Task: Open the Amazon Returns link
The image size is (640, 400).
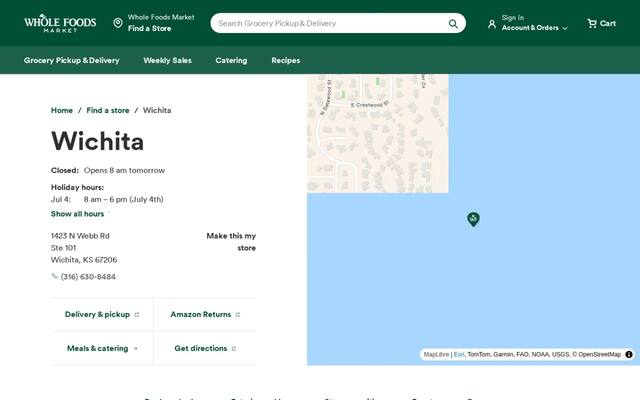Action: pos(205,314)
